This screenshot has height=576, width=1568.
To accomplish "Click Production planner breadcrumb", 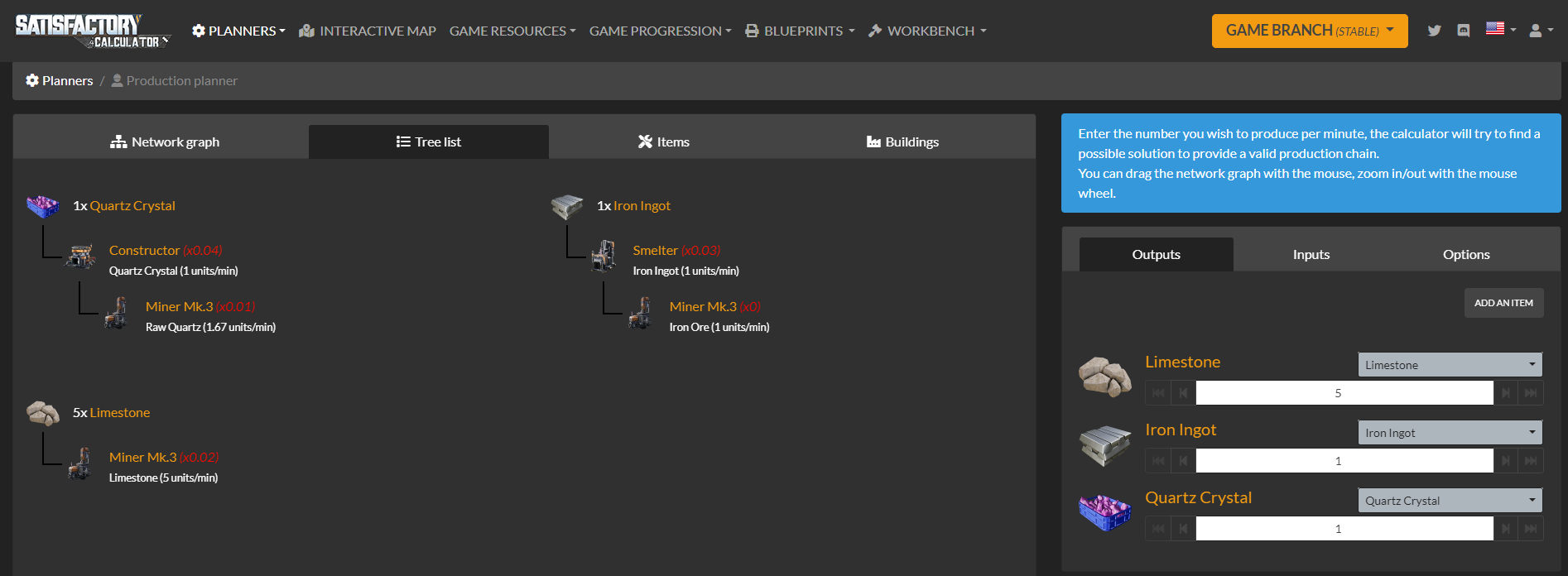I will pyautogui.click(x=175, y=80).
